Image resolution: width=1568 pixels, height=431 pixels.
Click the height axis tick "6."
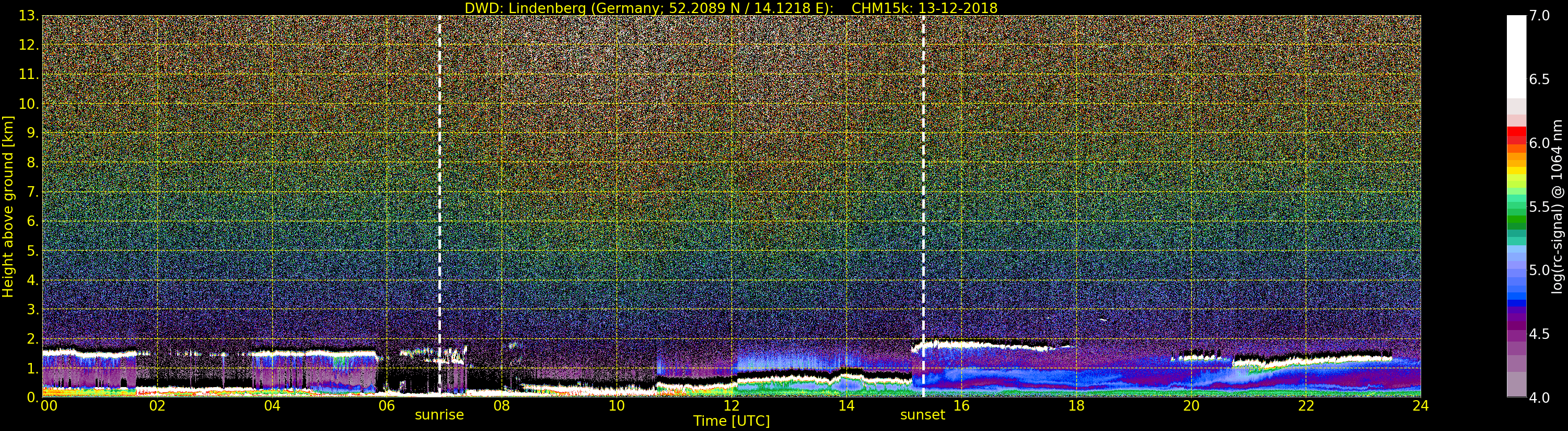(x=32, y=221)
